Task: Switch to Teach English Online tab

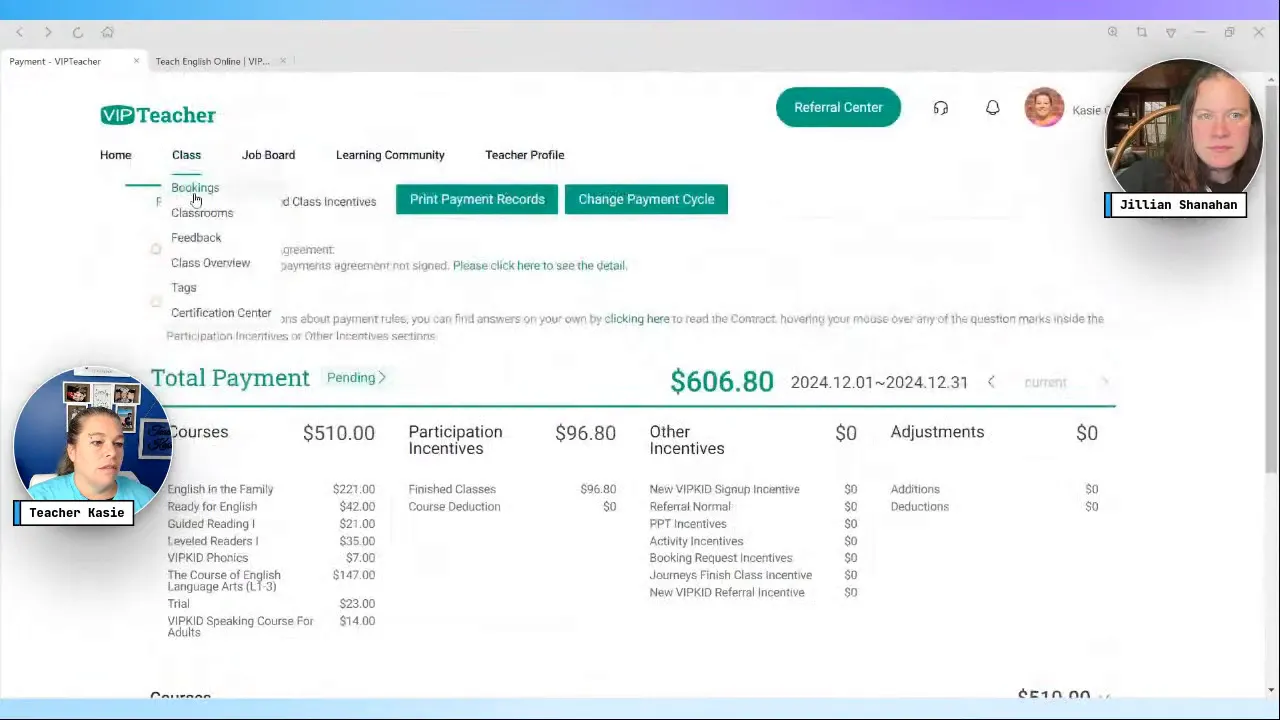Action: tap(212, 61)
